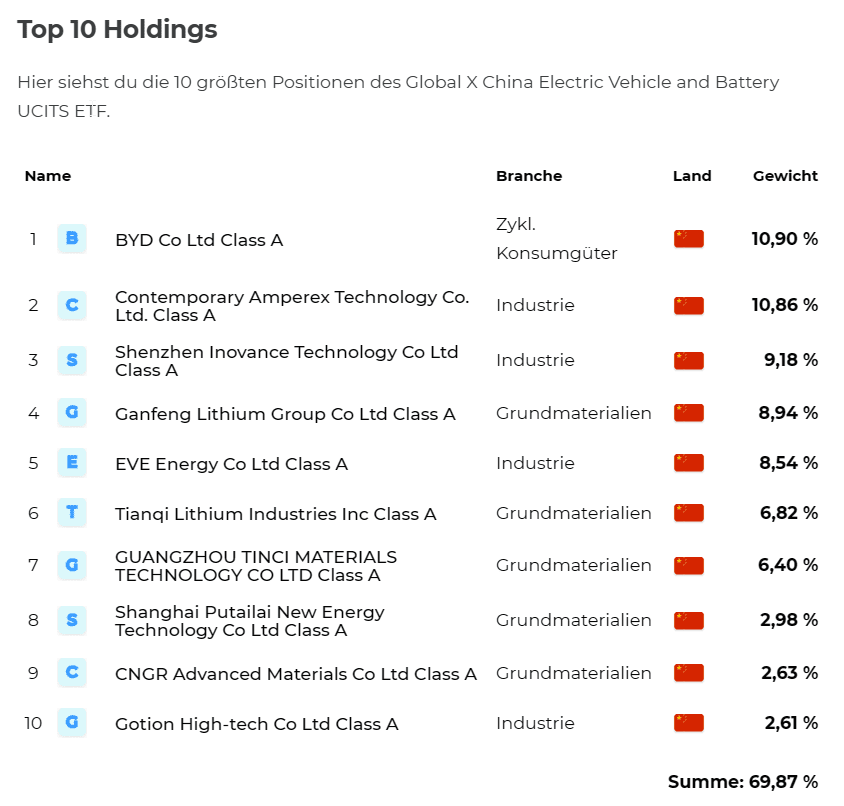Open BYD Co Ltd Class A holding
Screen dimensions: 844x806
[x=199, y=240]
